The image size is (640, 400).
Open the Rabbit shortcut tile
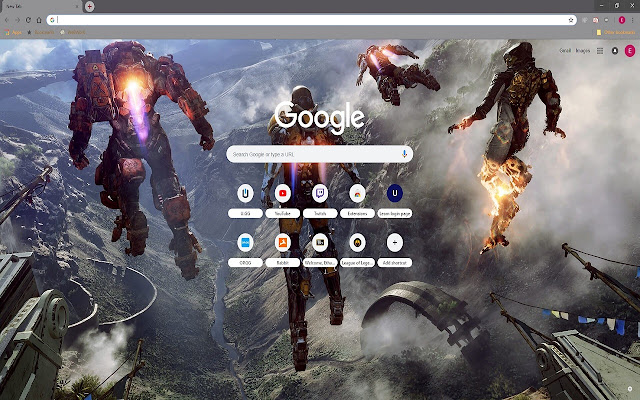point(282,250)
